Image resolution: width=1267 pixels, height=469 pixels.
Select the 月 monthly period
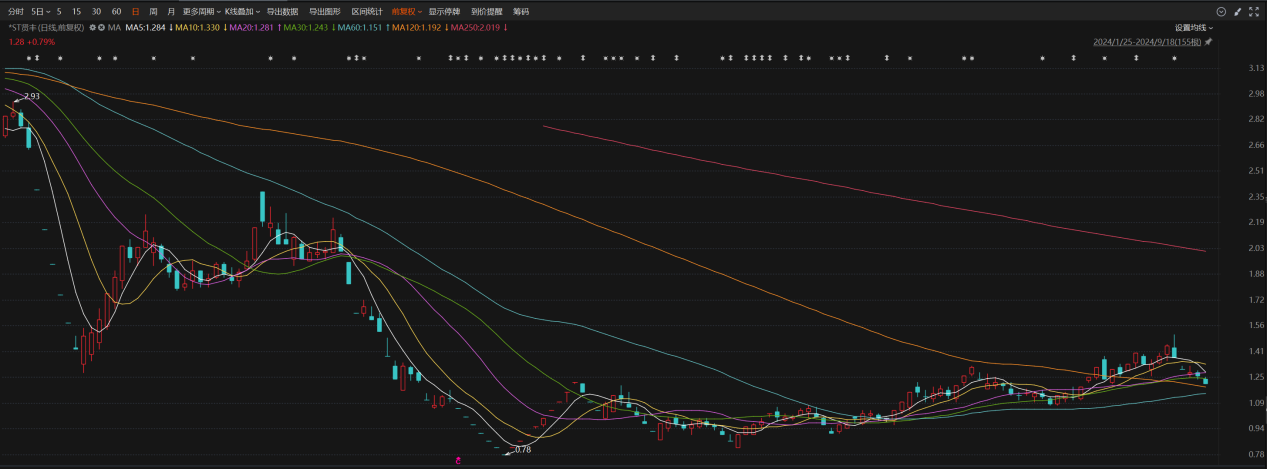tap(171, 12)
